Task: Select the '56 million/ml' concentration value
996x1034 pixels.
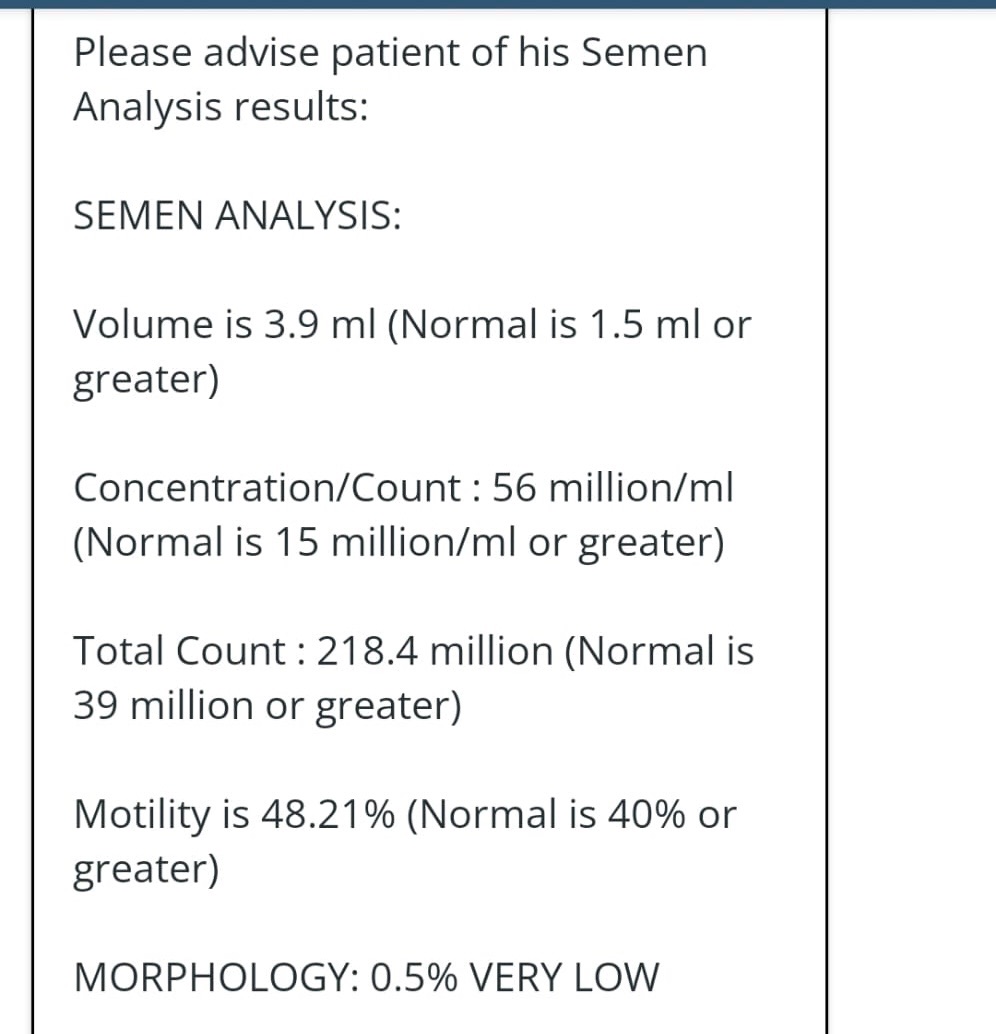Action: 613,488
